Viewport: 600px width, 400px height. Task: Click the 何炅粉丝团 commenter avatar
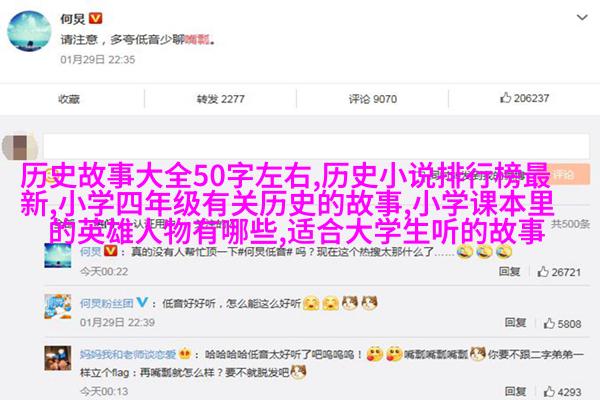58,307
